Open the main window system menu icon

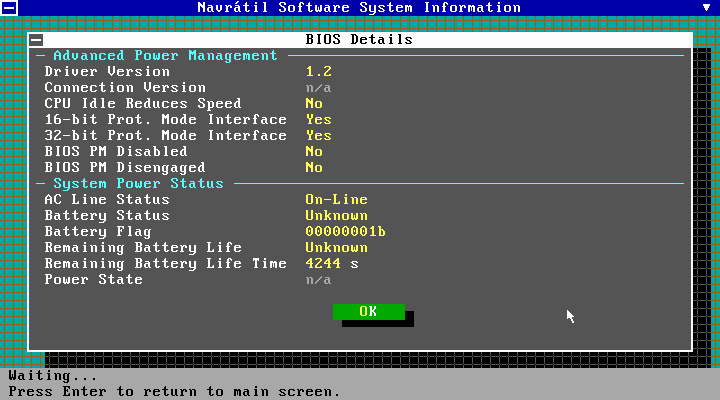point(9,7)
